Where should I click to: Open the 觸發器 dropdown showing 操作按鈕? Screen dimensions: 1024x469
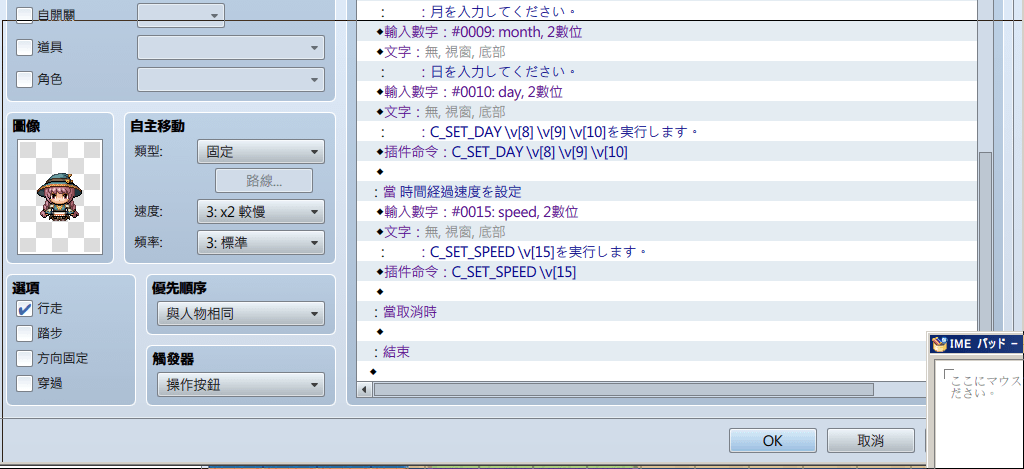click(241, 385)
